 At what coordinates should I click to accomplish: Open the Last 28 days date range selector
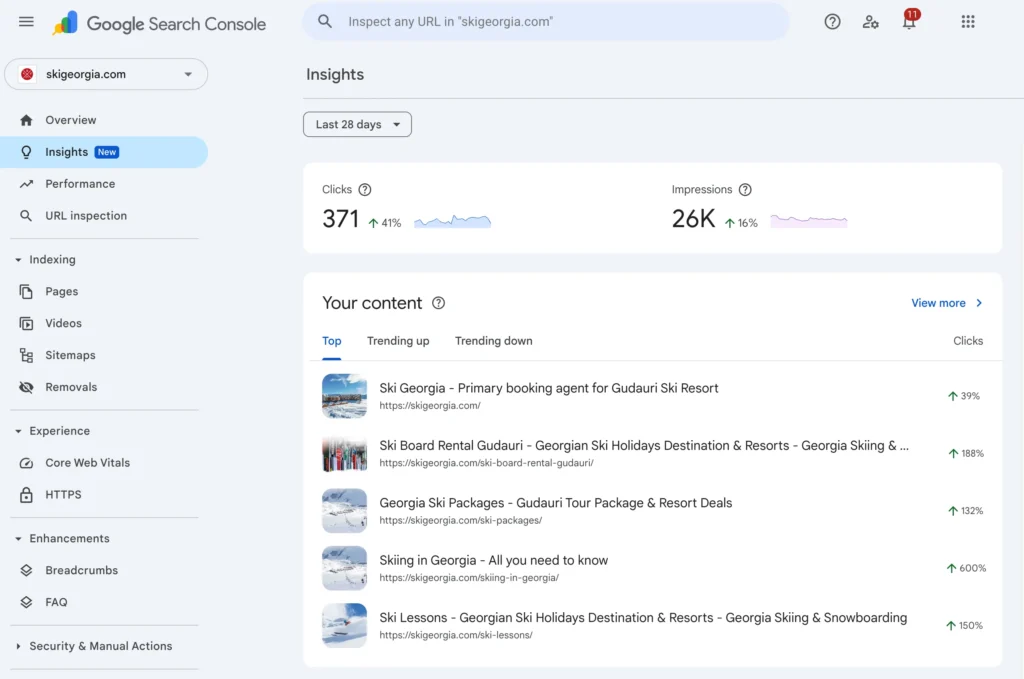(357, 124)
